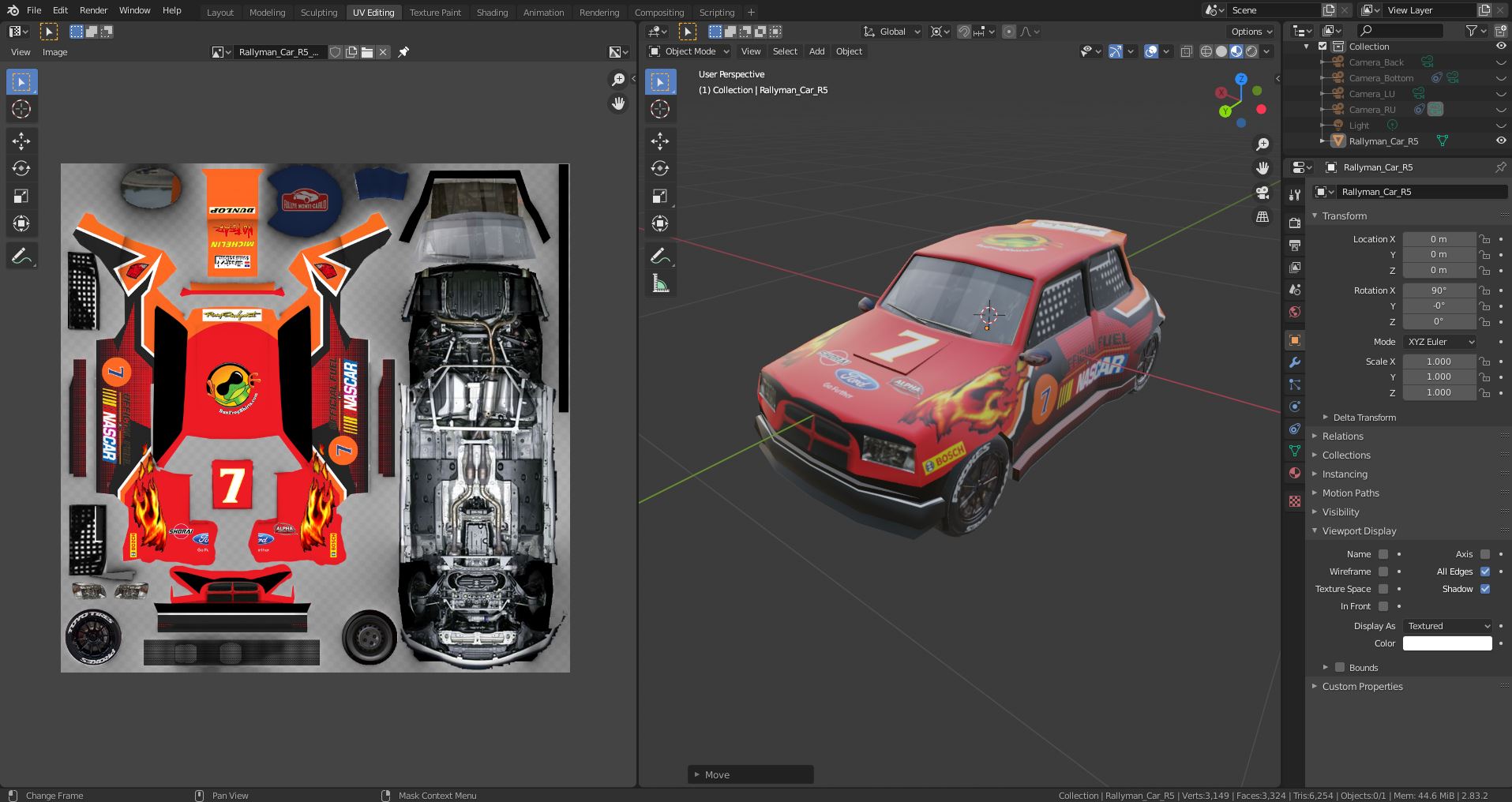Image resolution: width=1512 pixels, height=802 pixels.
Task: Open the Material properties tab
Action: 1294,473
